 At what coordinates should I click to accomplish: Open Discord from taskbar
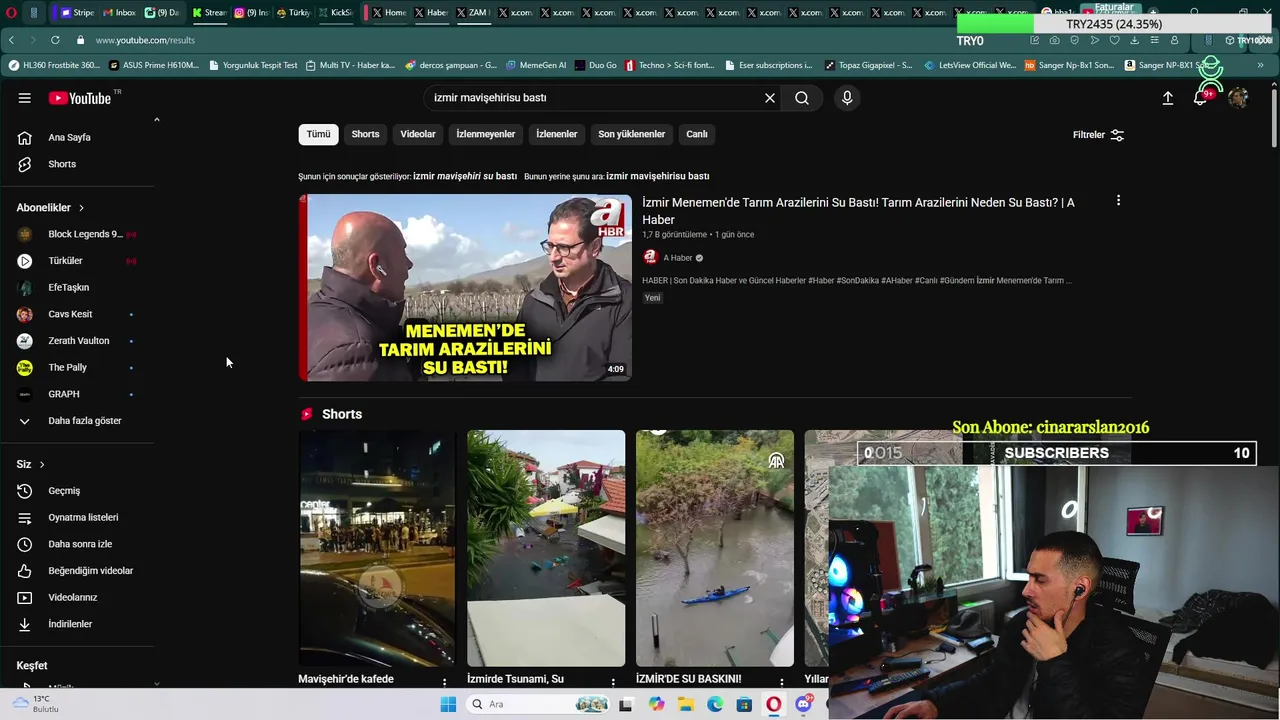coord(803,704)
